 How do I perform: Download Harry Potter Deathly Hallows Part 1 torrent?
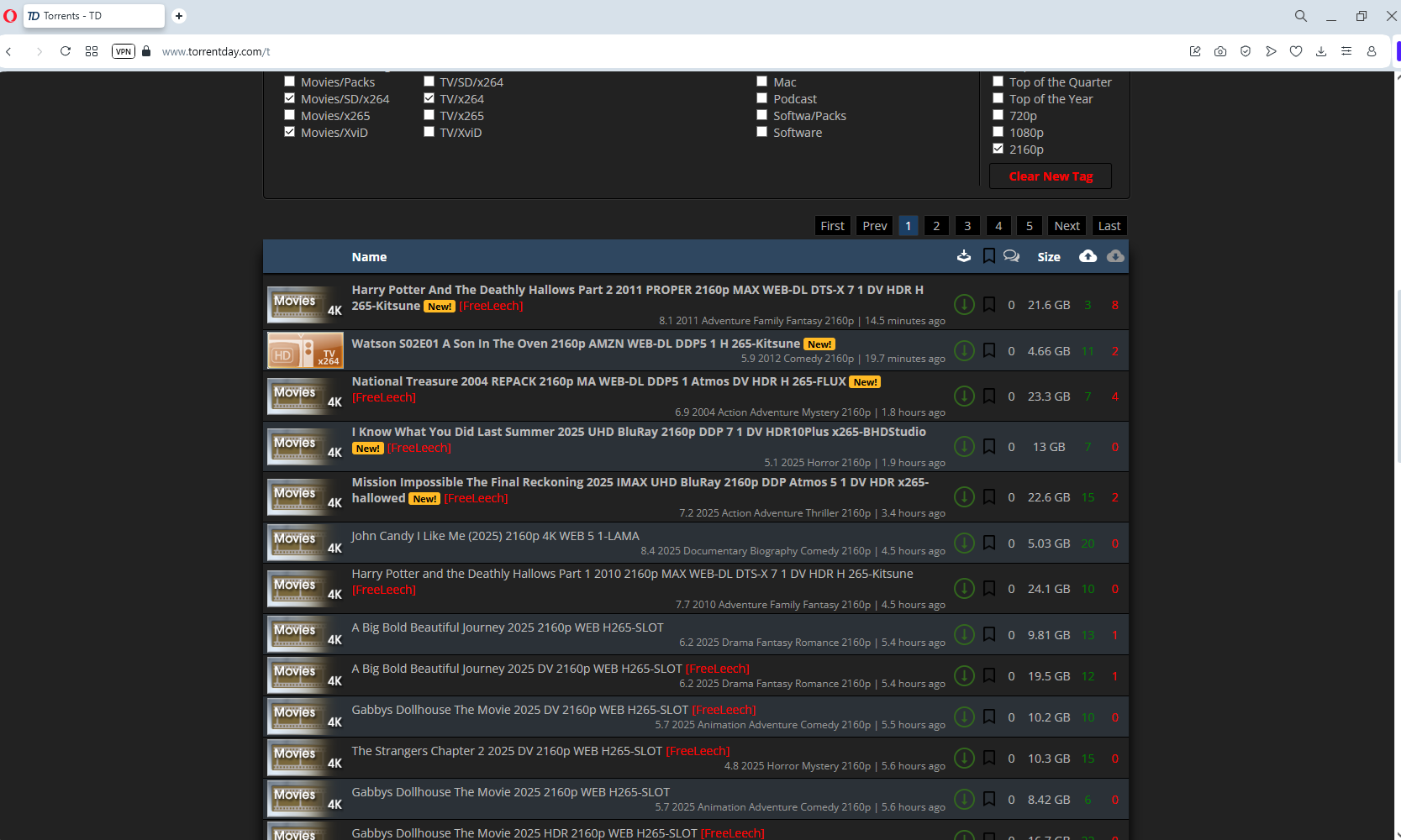click(x=964, y=588)
